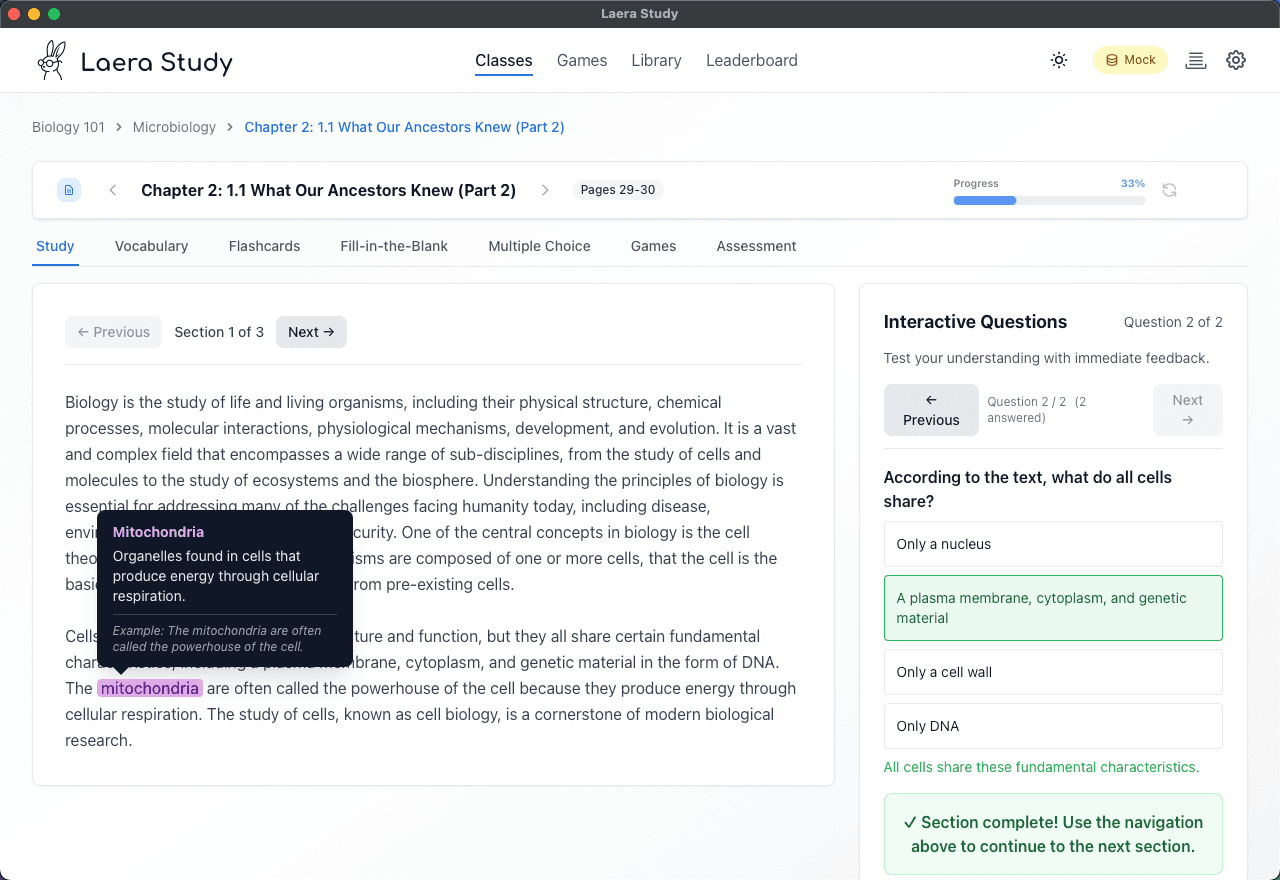The image size is (1280, 880).
Task: Switch to the Multiple Choice tab
Action: pos(539,246)
